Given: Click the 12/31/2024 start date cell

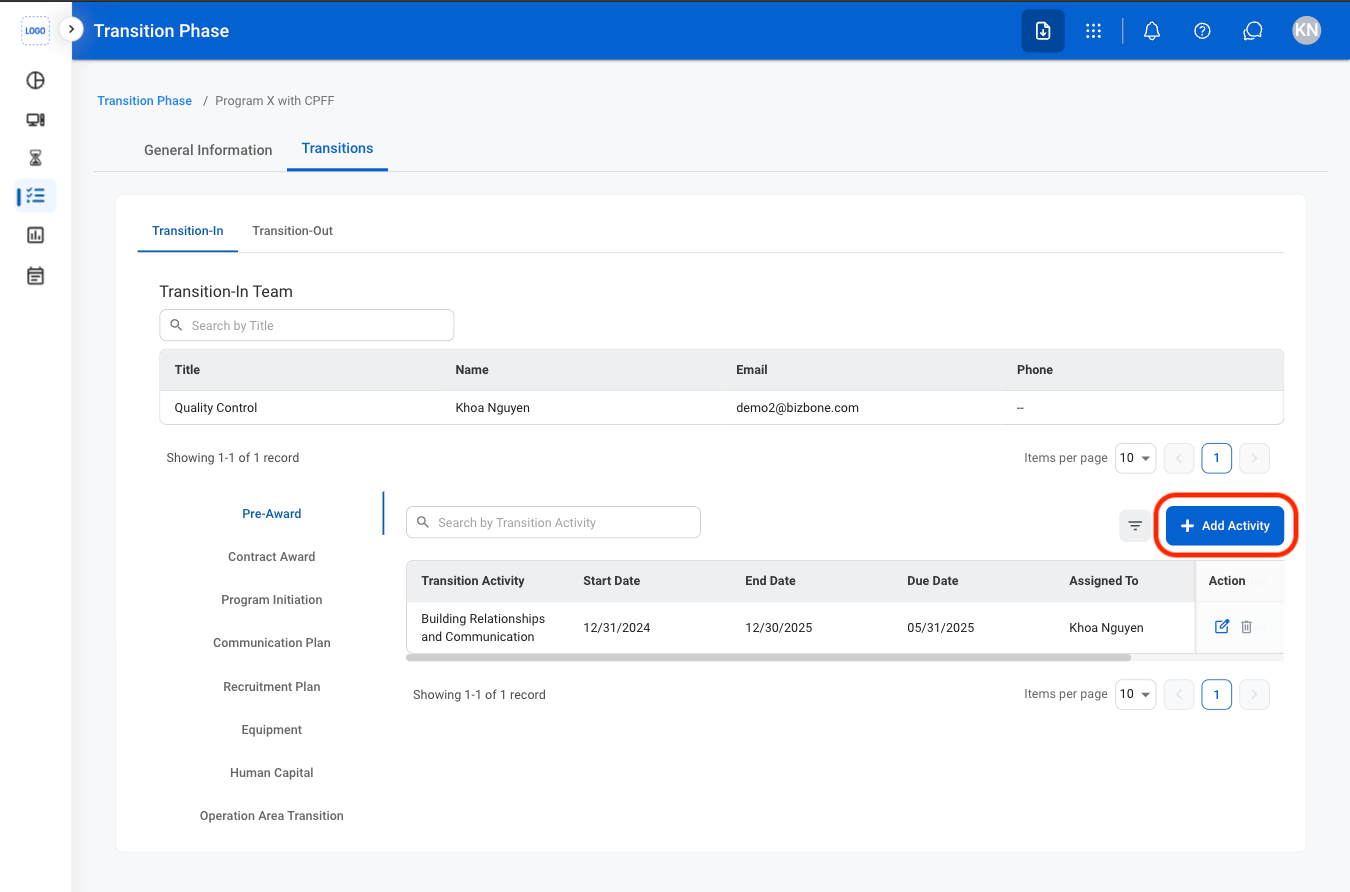Looking at the screenshot, I should (x=616, y=628).
